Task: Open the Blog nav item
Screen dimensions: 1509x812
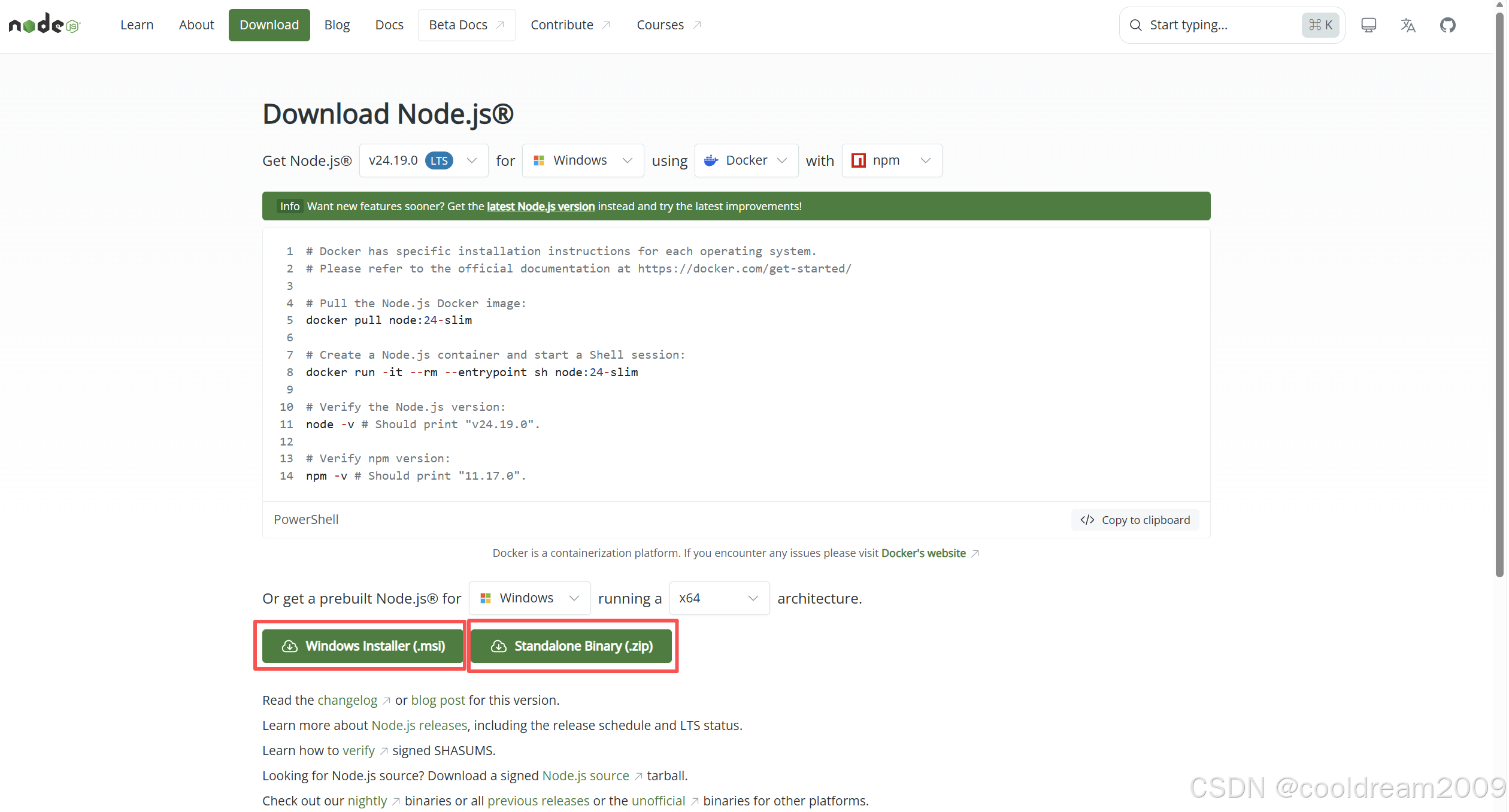Action: pos(337,25)
